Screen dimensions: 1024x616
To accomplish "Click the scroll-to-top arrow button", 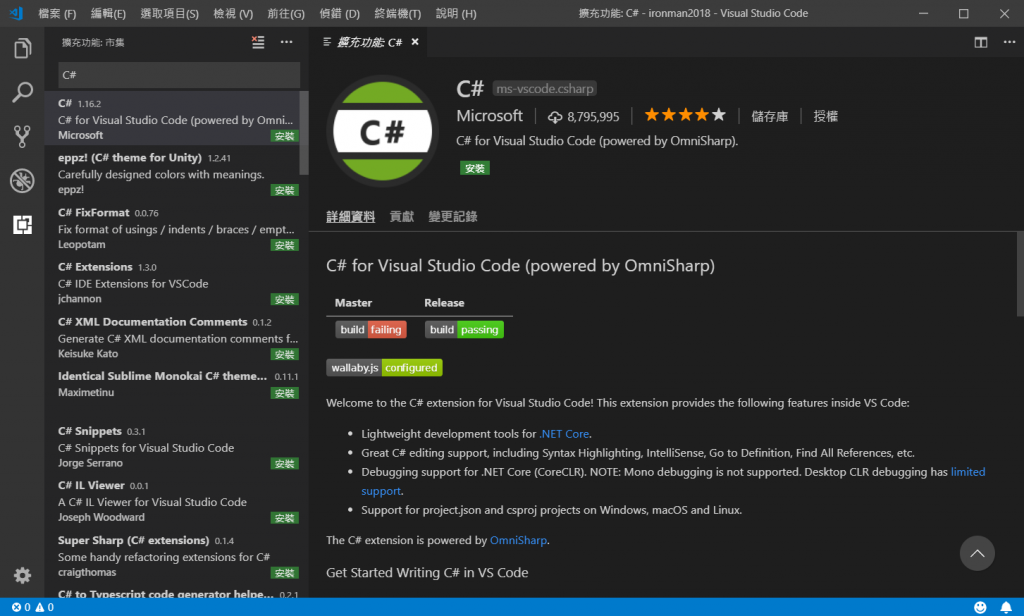I will (x=977, y=553).
